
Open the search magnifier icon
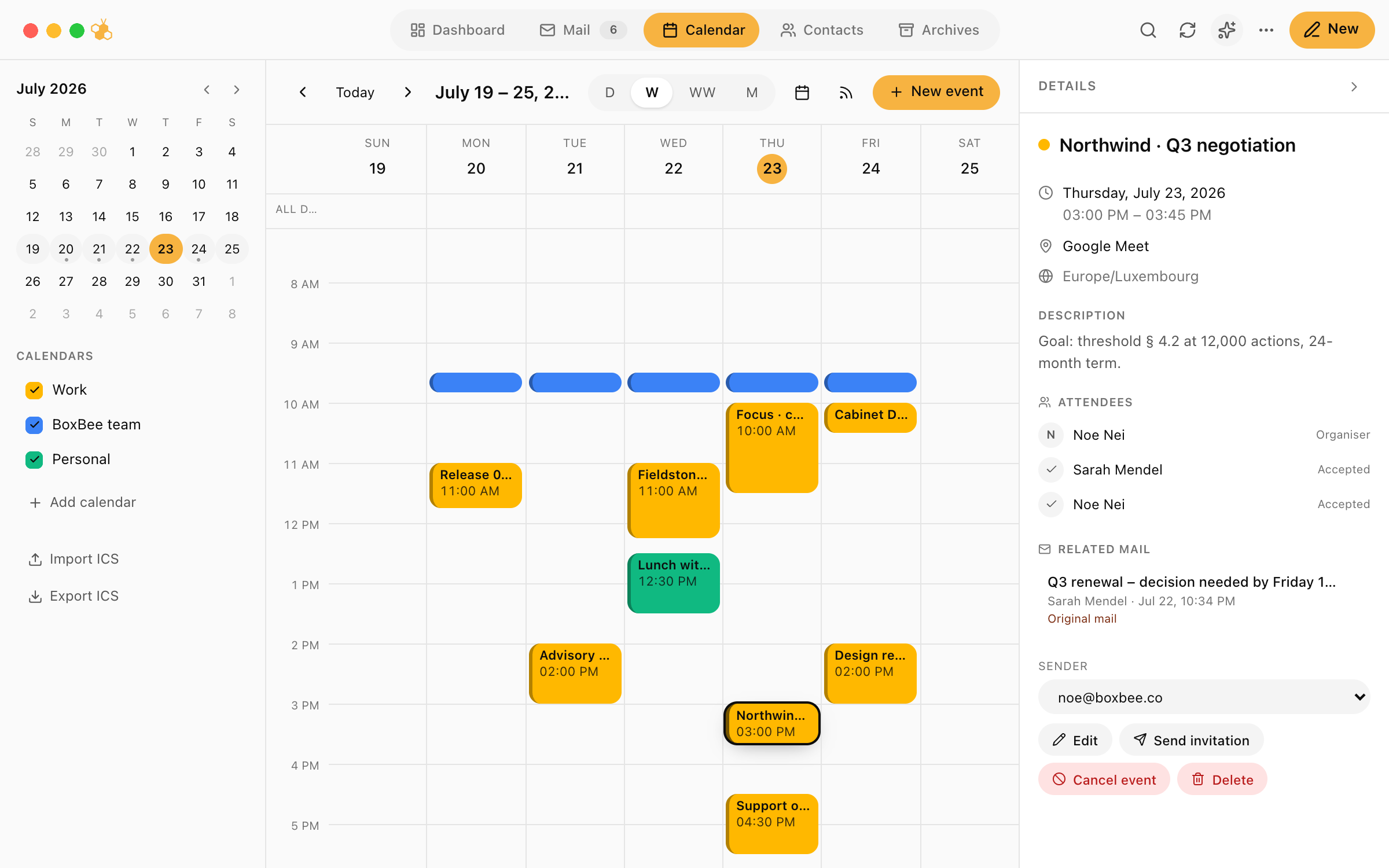[x=1148, y=30]
